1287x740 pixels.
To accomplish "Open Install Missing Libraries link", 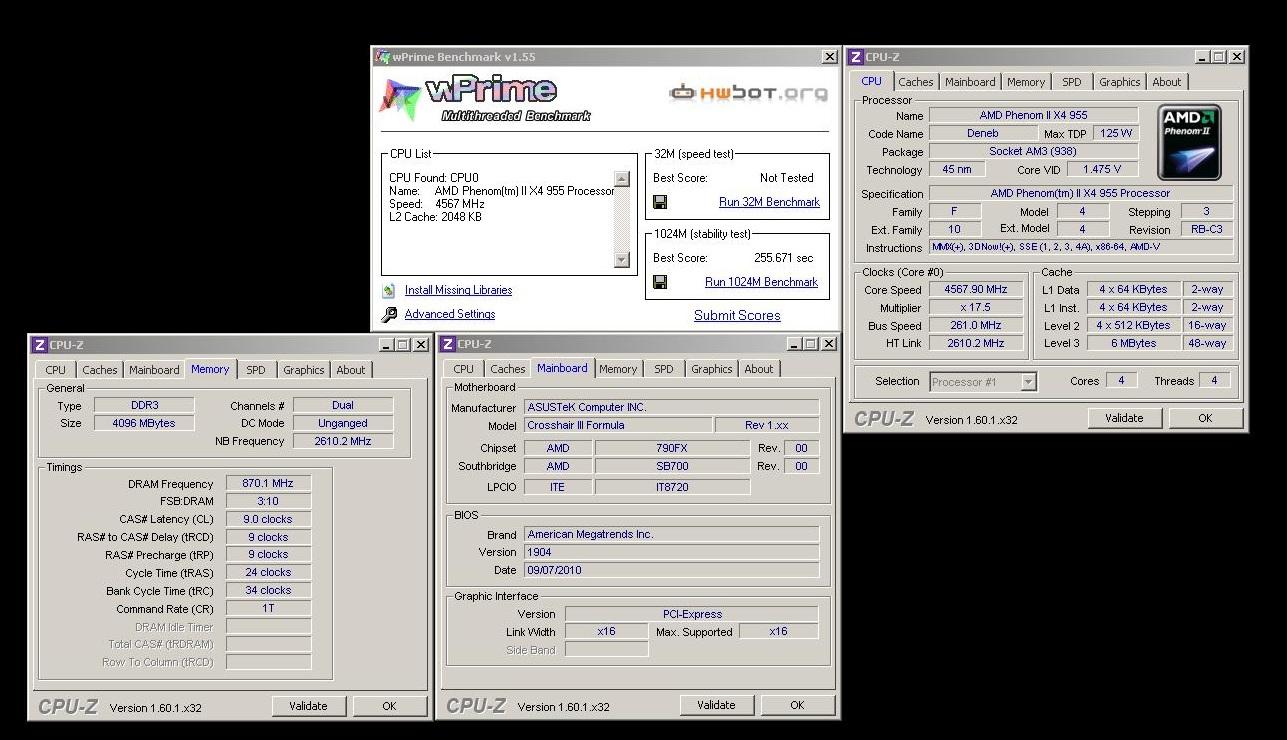I will pos(458,290).
